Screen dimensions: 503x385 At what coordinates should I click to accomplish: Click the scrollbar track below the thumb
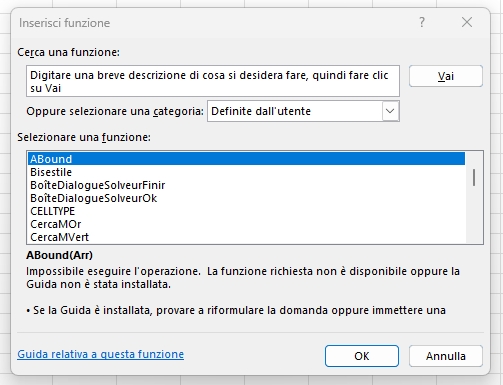474,215
